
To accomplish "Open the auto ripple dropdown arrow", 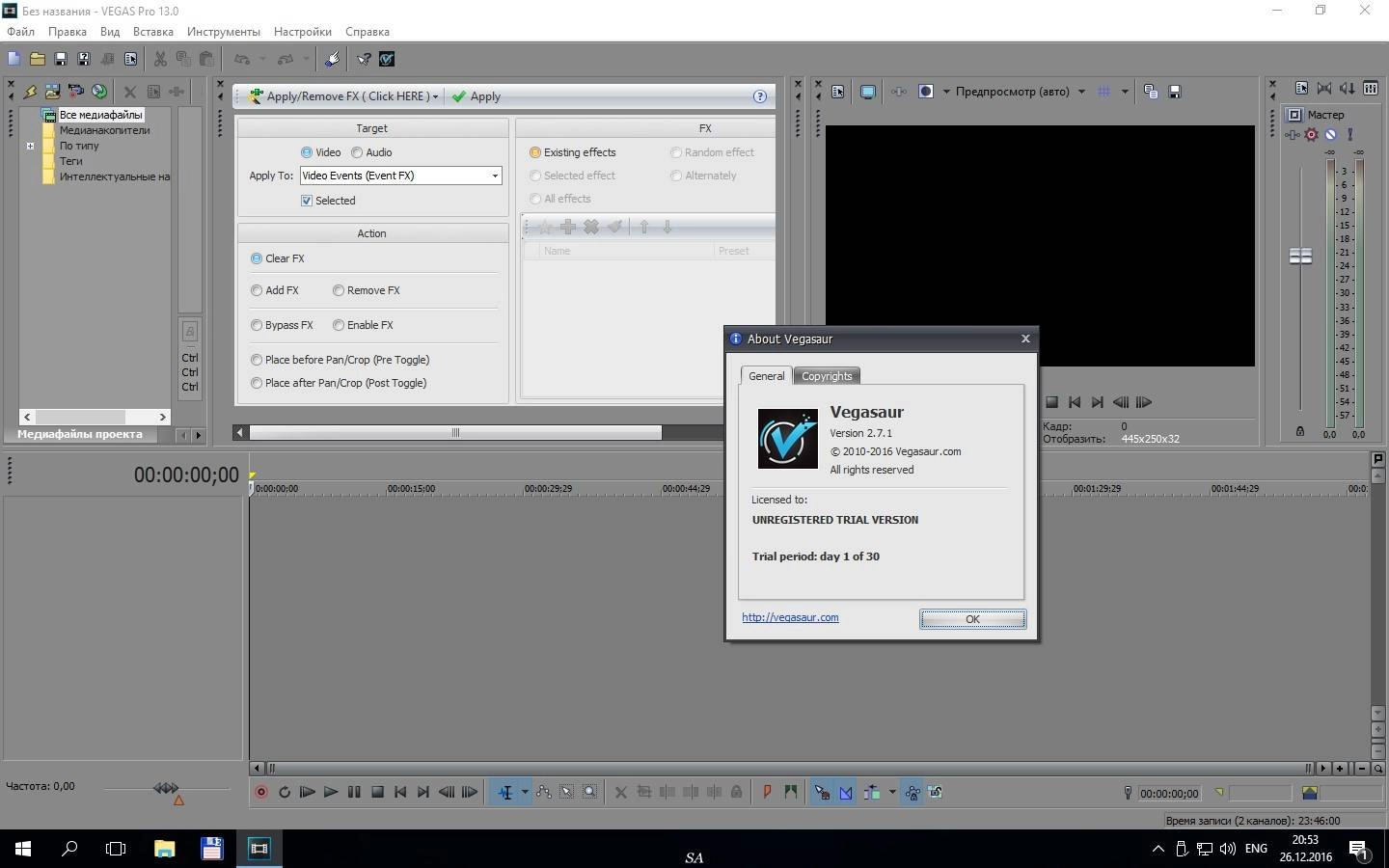I will 892,792.
